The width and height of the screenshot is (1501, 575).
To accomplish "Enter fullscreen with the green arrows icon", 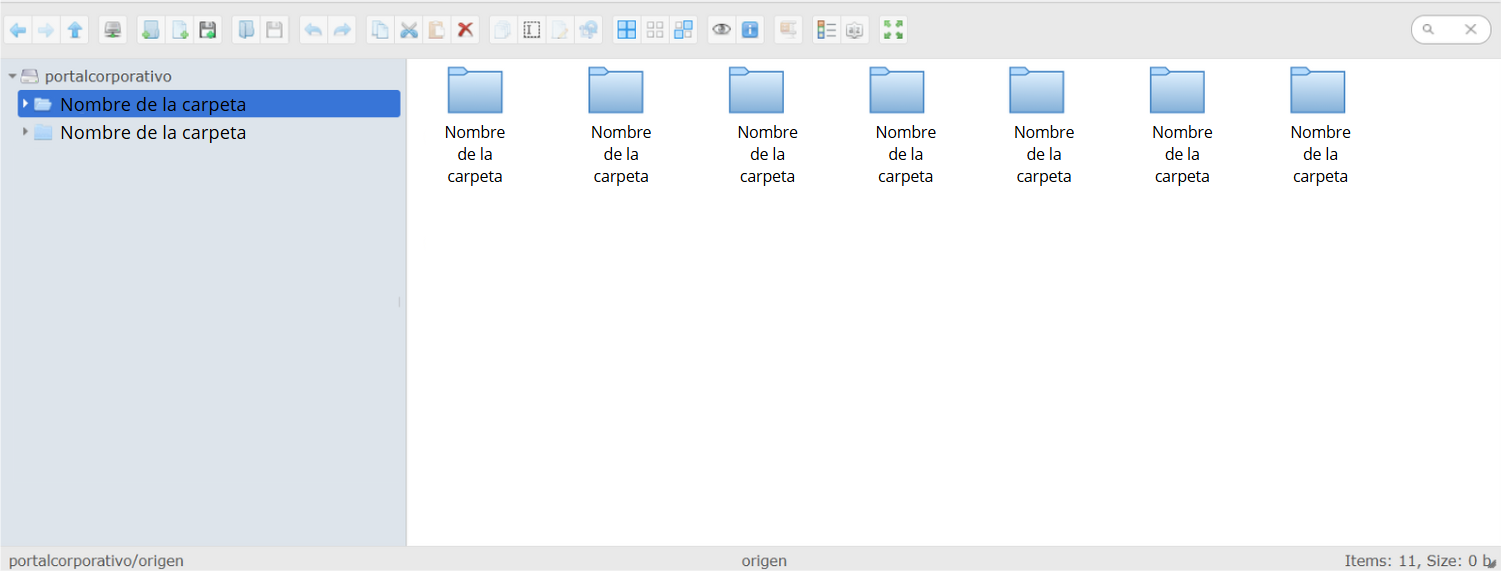I will pos(893,30).
